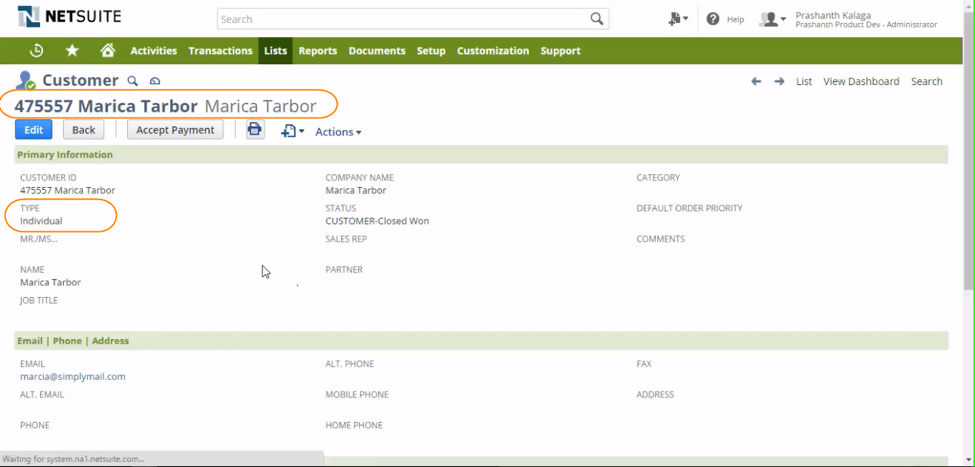Click the ADDRESS field label
Image resolution: width=975 pixels, height=467 pixels.
655,395
